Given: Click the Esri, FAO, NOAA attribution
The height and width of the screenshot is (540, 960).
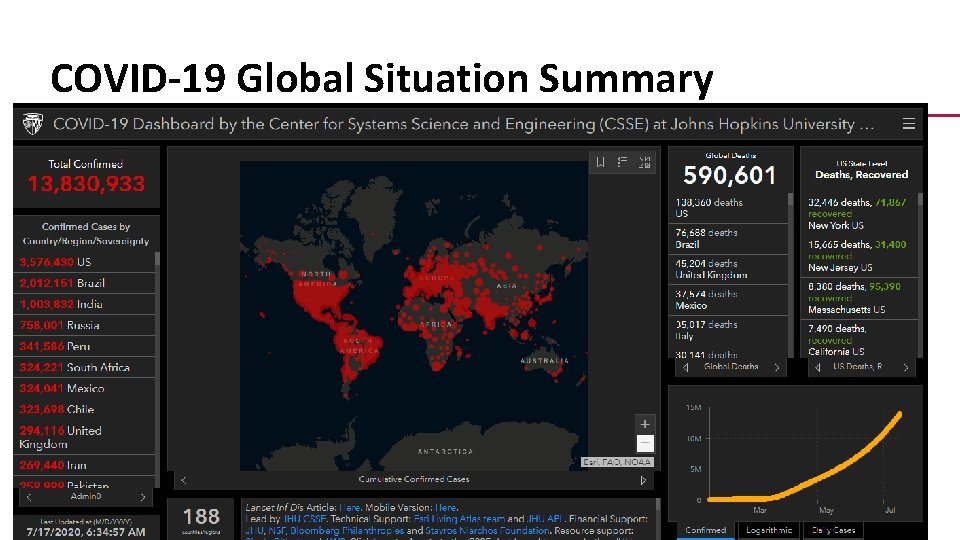Looking at the screenshot, I should (x=617, y=462).
